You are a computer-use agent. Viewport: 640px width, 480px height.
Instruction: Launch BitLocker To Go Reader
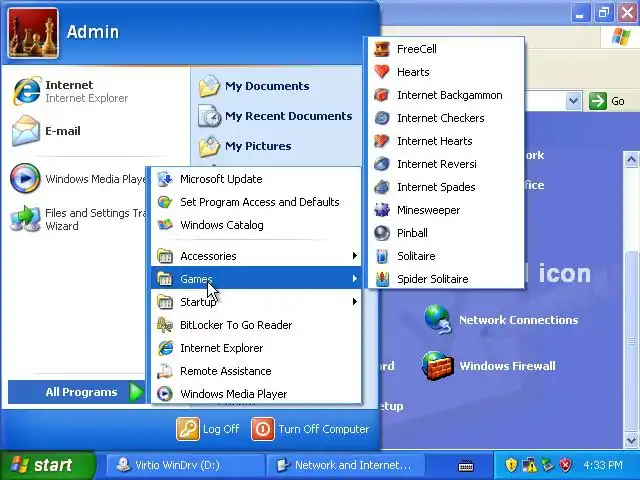click(x=256, y=325)
